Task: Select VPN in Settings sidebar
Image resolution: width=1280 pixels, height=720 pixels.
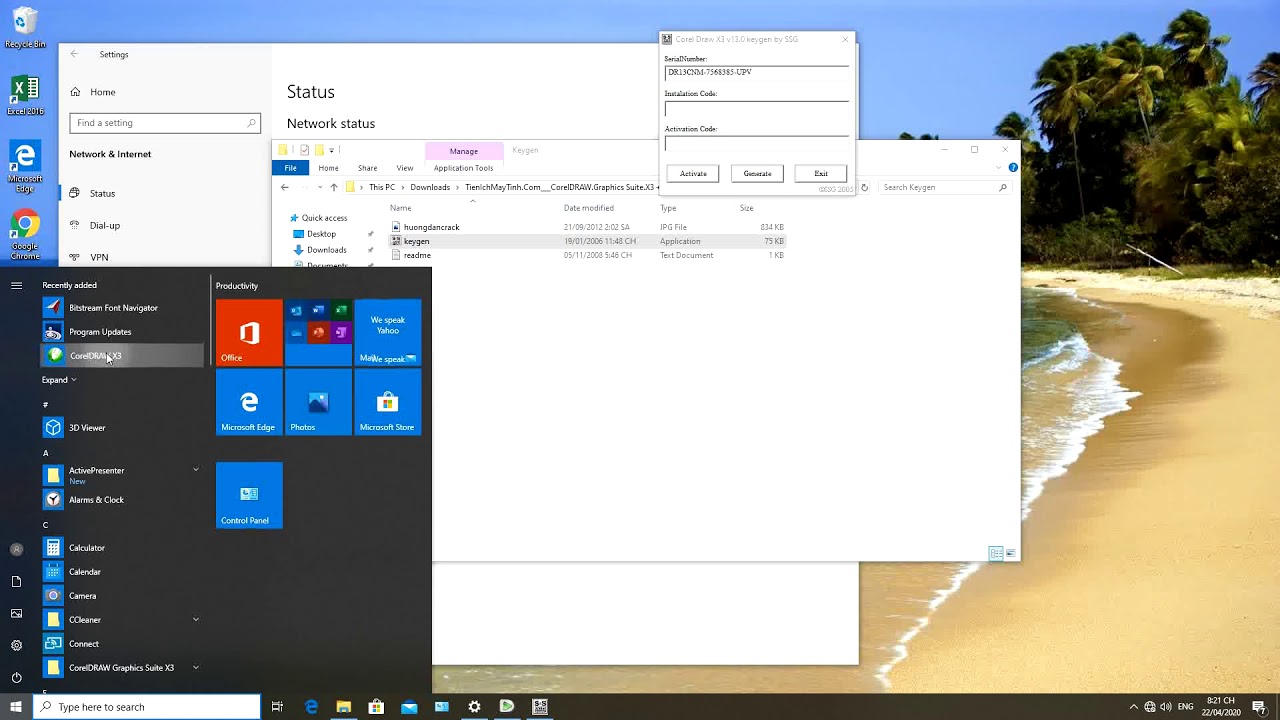Action: click(99, 258)
